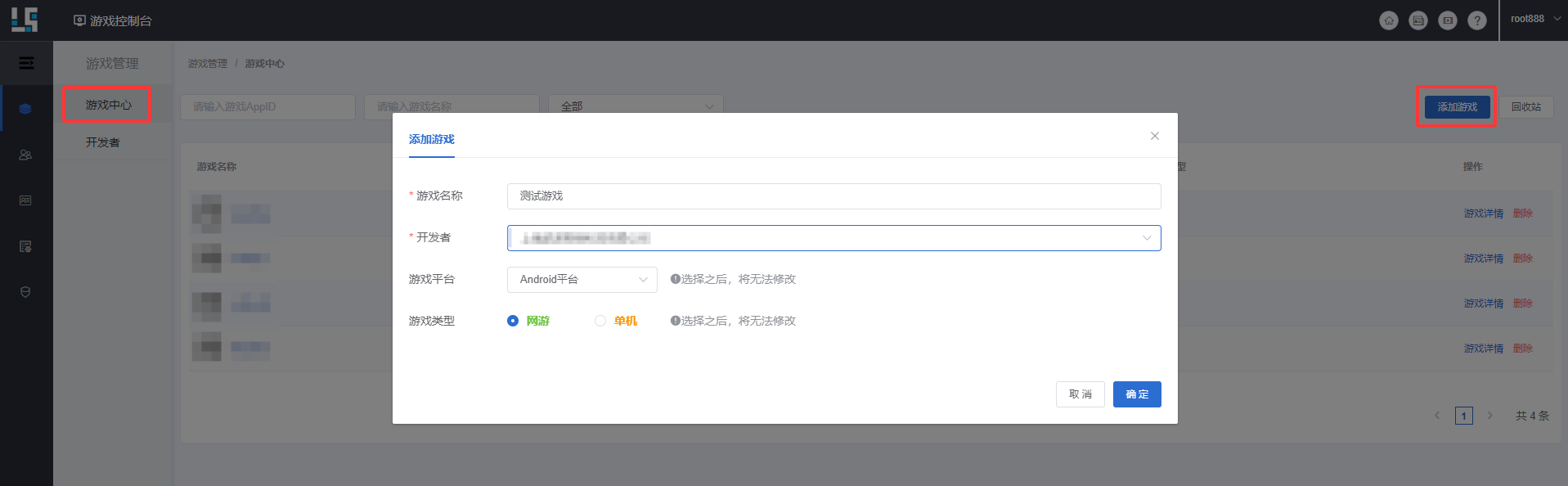The width and height of the screenshot is (1568, 486).
Task: Click the 取消 button in dialog
Action: (1080, 394)
